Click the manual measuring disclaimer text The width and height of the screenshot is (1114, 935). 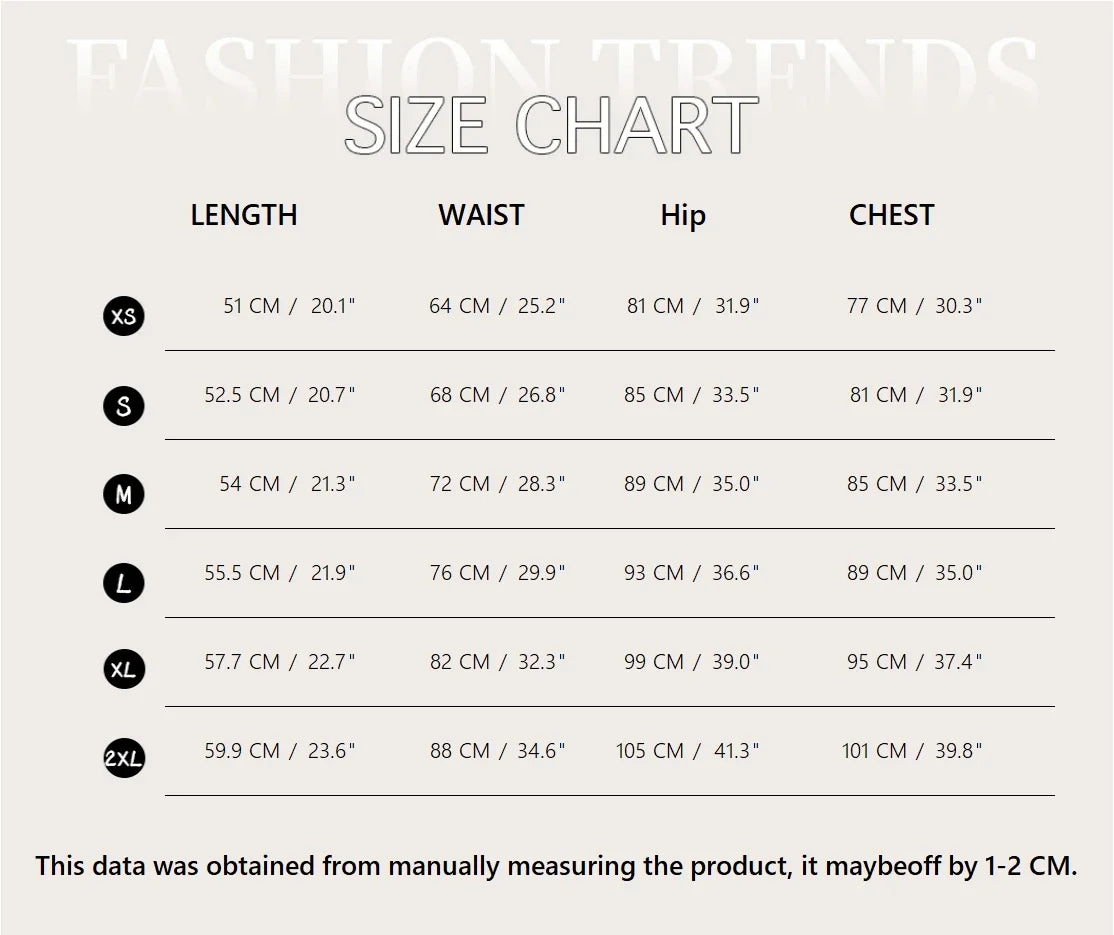556,866
